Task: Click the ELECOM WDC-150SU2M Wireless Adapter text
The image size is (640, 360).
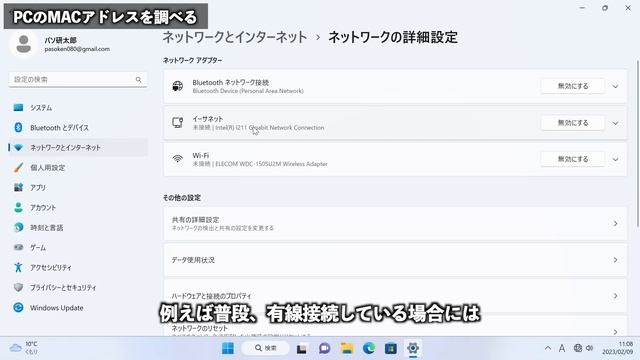Action: point(271,164)
